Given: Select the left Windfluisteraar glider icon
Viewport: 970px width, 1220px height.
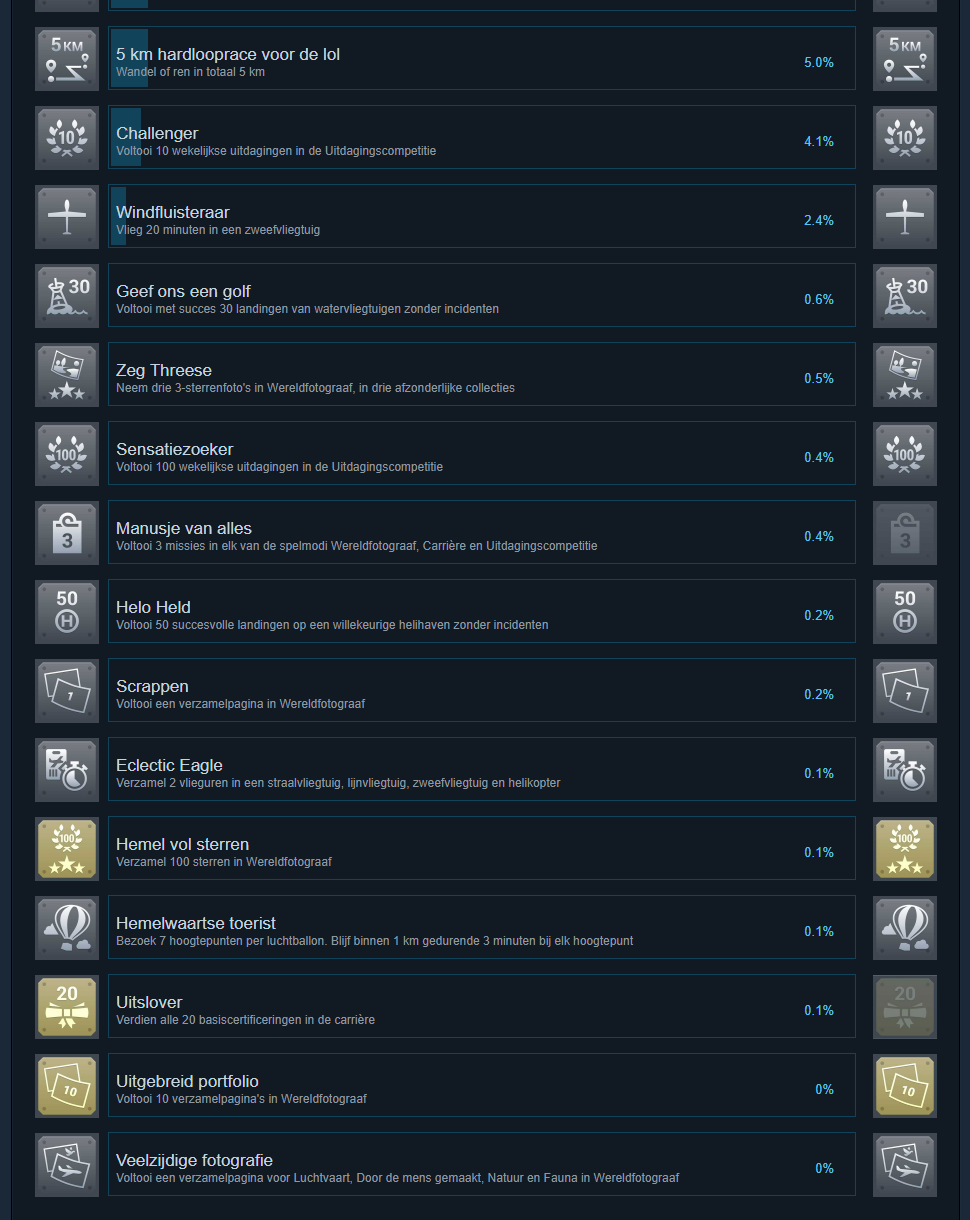Looking at the screenshot, I should [67, 217].
